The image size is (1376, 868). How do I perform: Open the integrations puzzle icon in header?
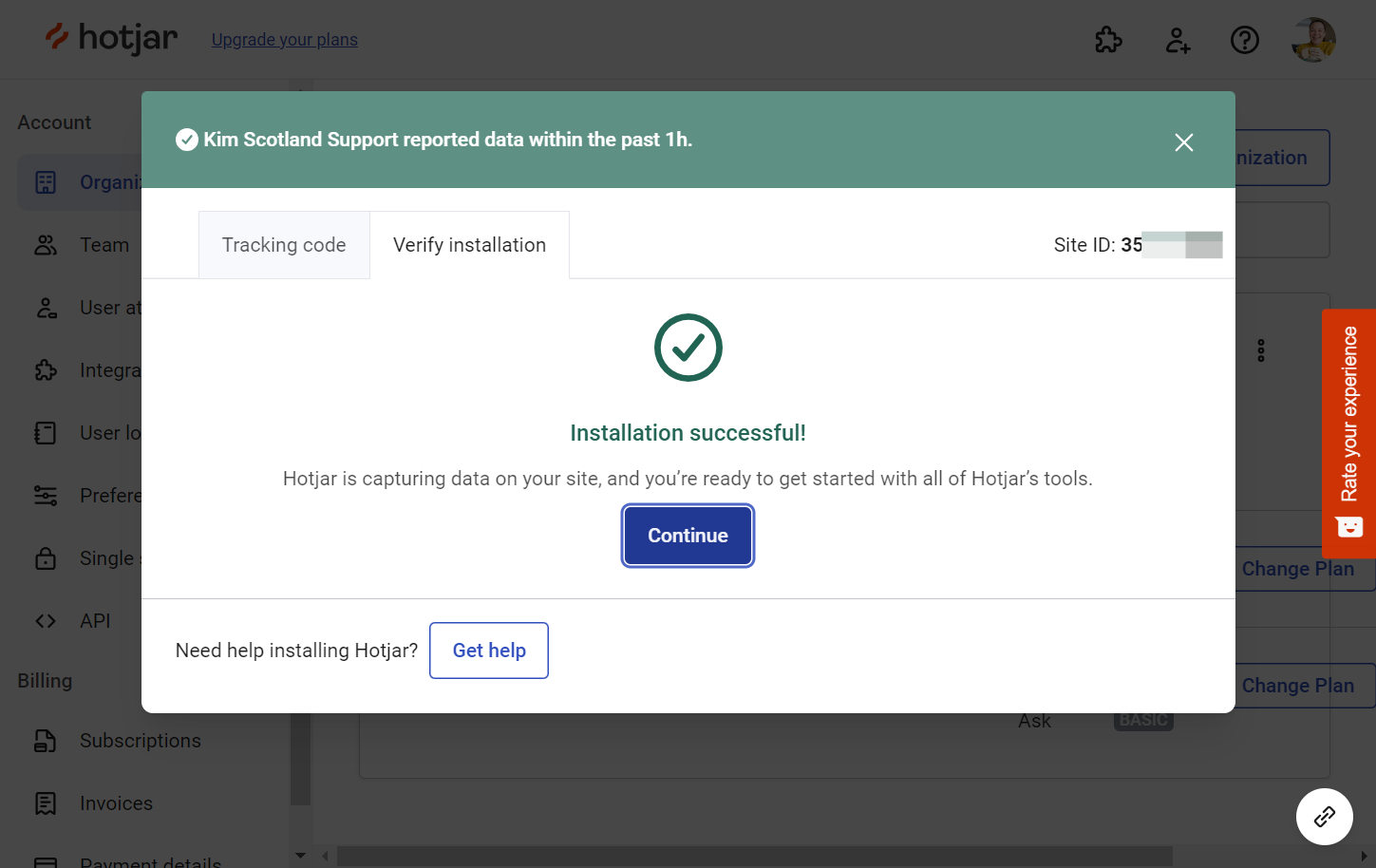pos(1108,40)
